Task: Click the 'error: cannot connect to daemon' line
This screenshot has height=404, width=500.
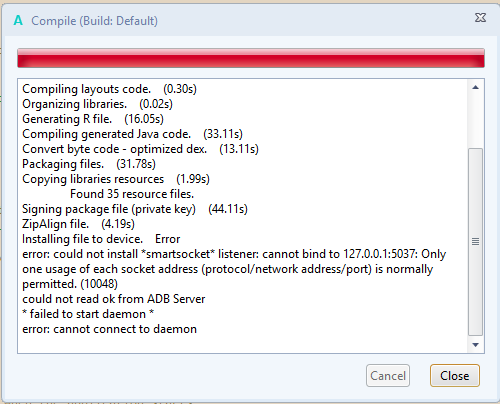Action: [109, 329]
